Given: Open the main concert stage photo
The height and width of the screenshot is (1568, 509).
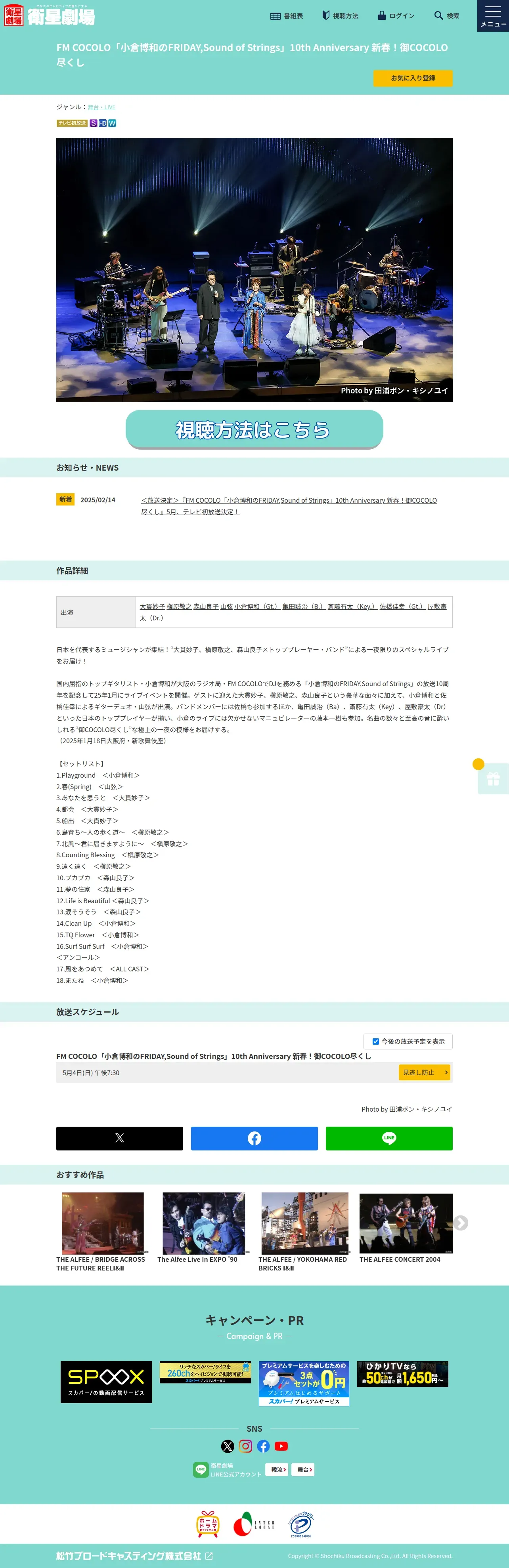Looking at the screenshot, I should coord(254,270).
